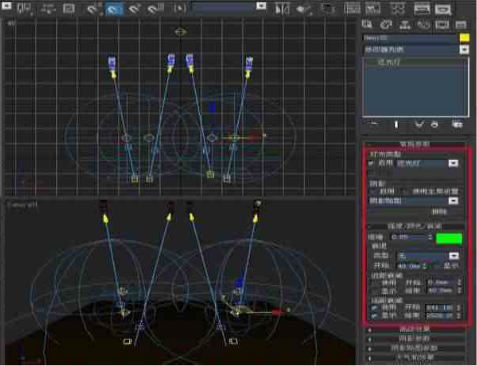
Task: Switch to the Motion panel tab
Action: click(423, 24)
